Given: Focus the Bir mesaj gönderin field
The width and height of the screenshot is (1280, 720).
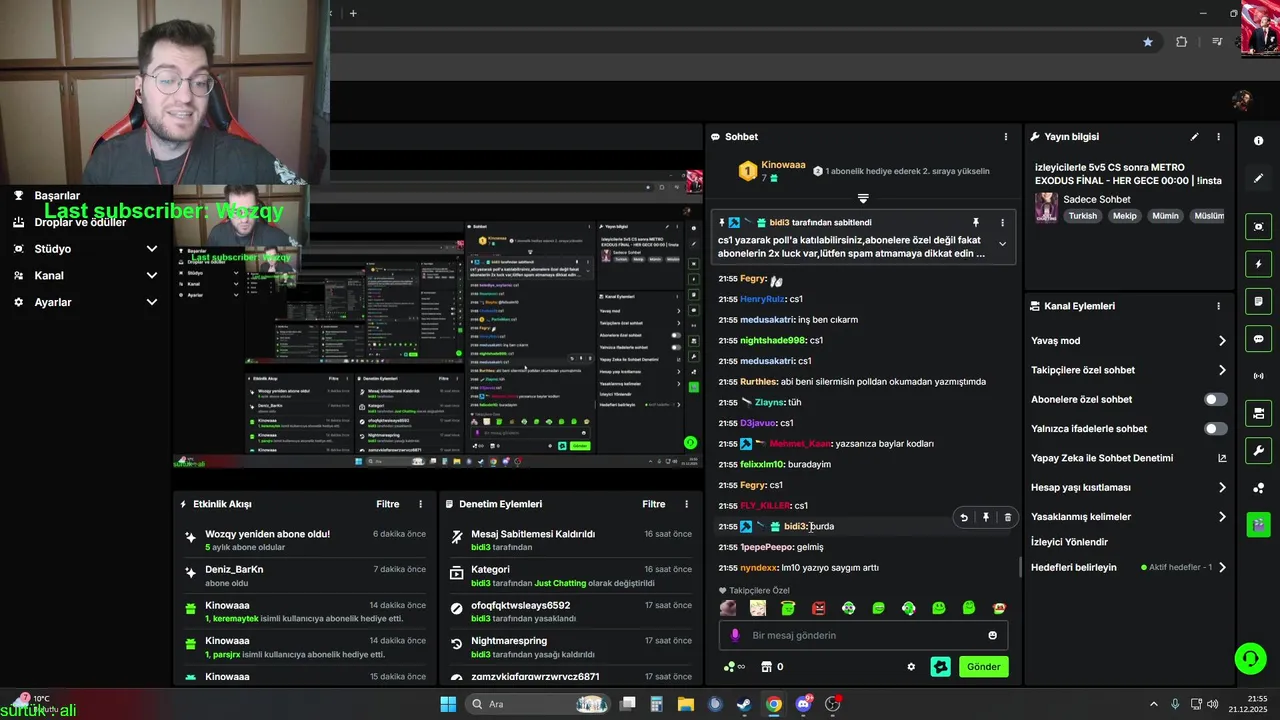Looking at the screenshot, I should pyautogui.click(x=864, y=635).
